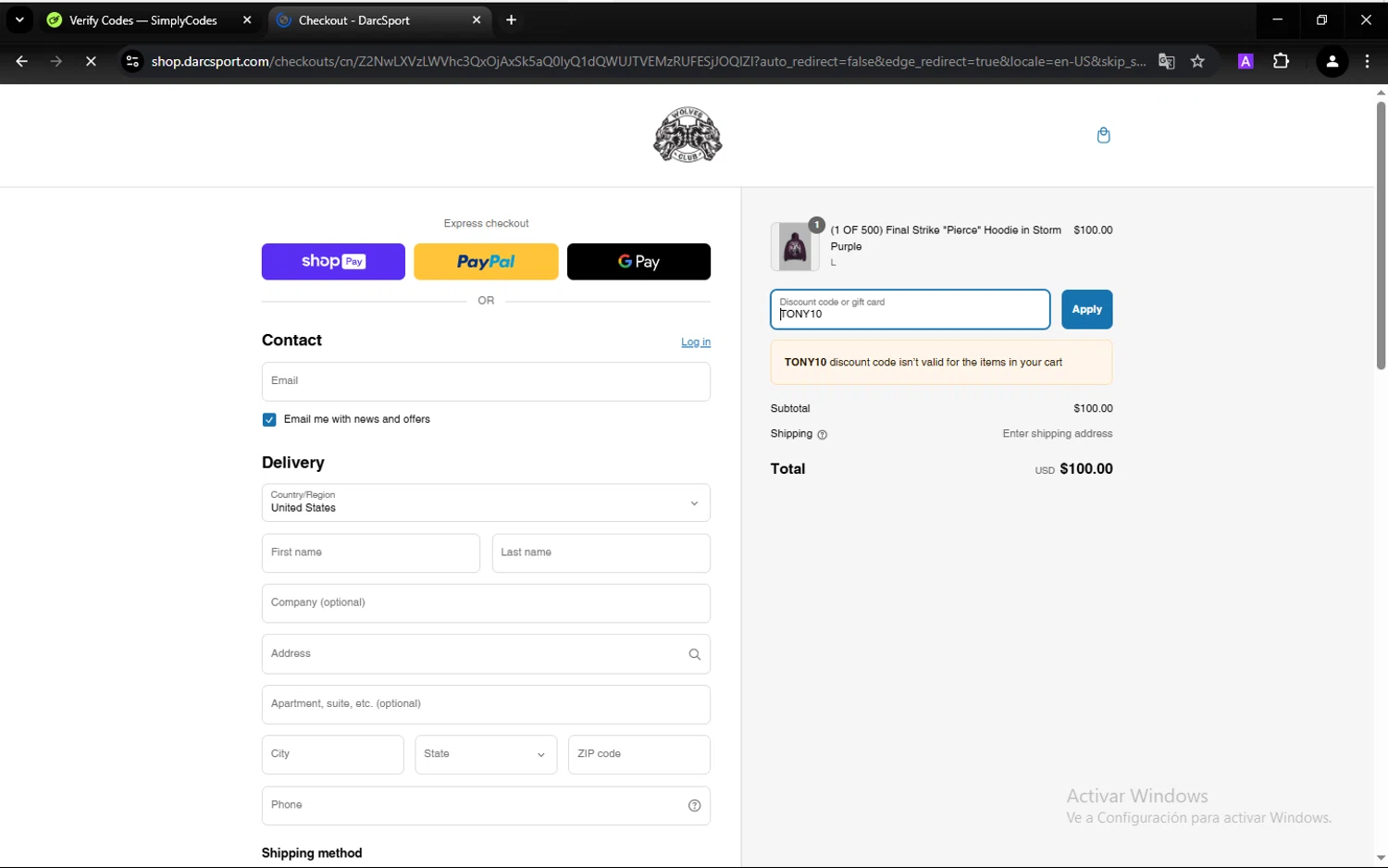Choose the Google Pay button
This screenshot has width=1388, height=868.
coord(638,262)
